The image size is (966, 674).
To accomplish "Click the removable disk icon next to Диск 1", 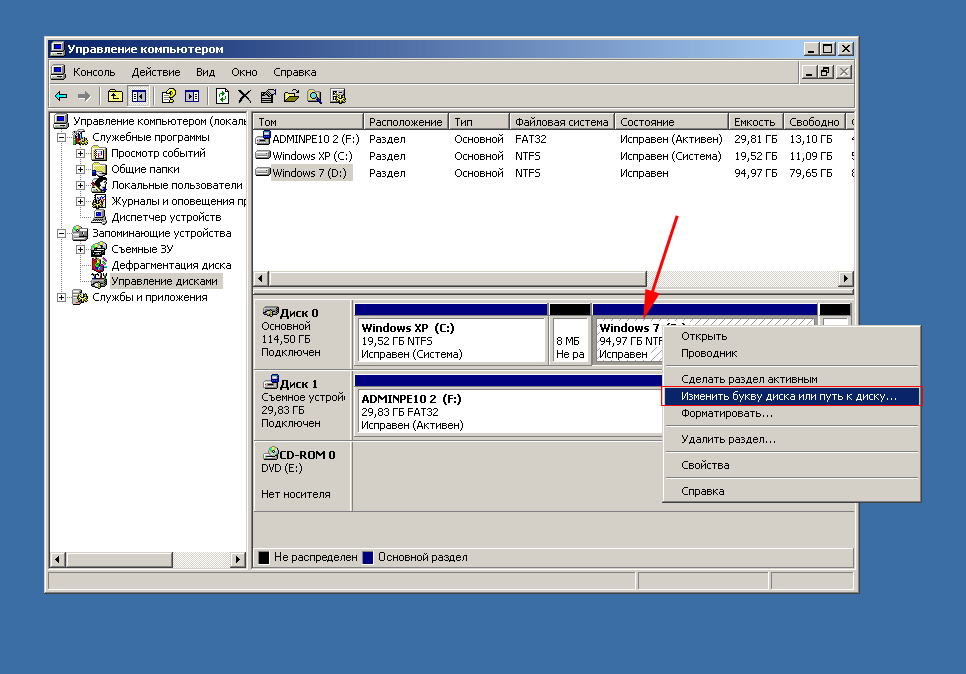I will tap(270, 382).
